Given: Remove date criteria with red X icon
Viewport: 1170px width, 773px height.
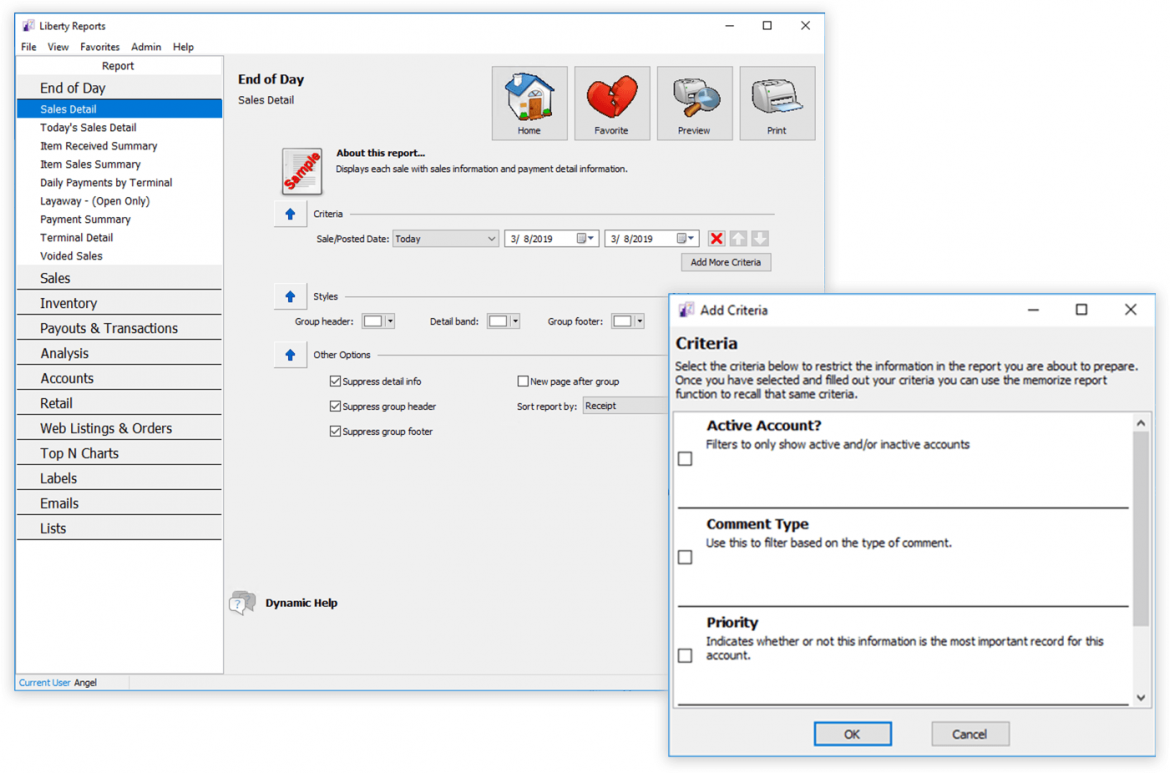Looking at the screenshot, I should [716, 239].
